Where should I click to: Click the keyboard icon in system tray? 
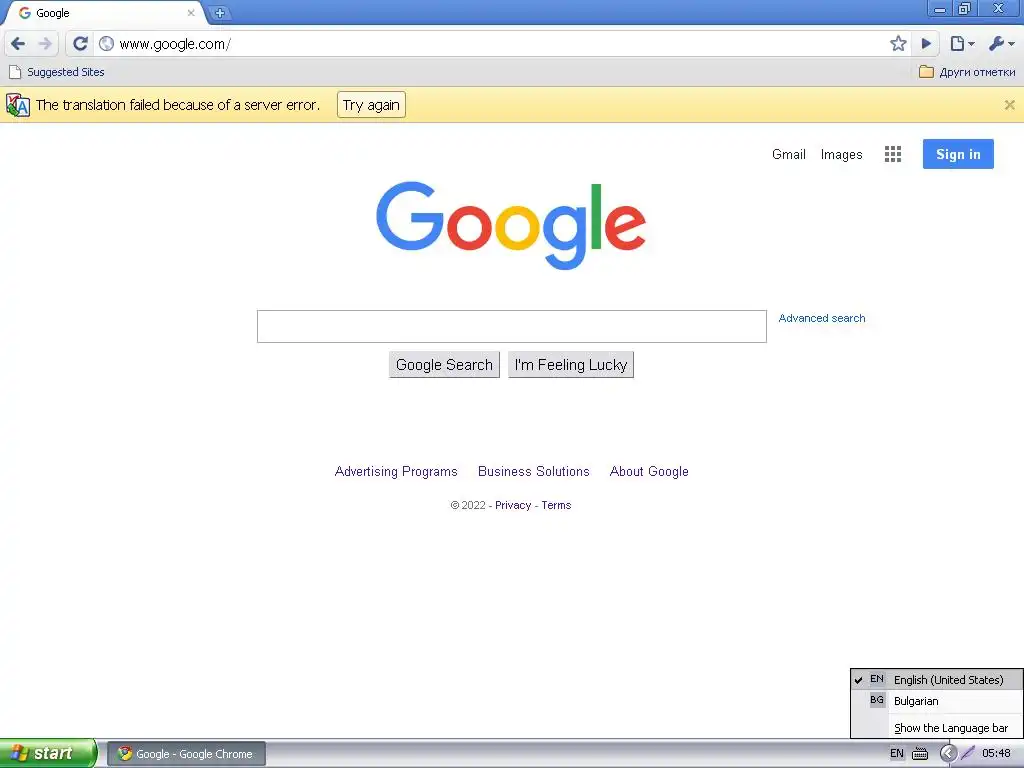(920, 754)
